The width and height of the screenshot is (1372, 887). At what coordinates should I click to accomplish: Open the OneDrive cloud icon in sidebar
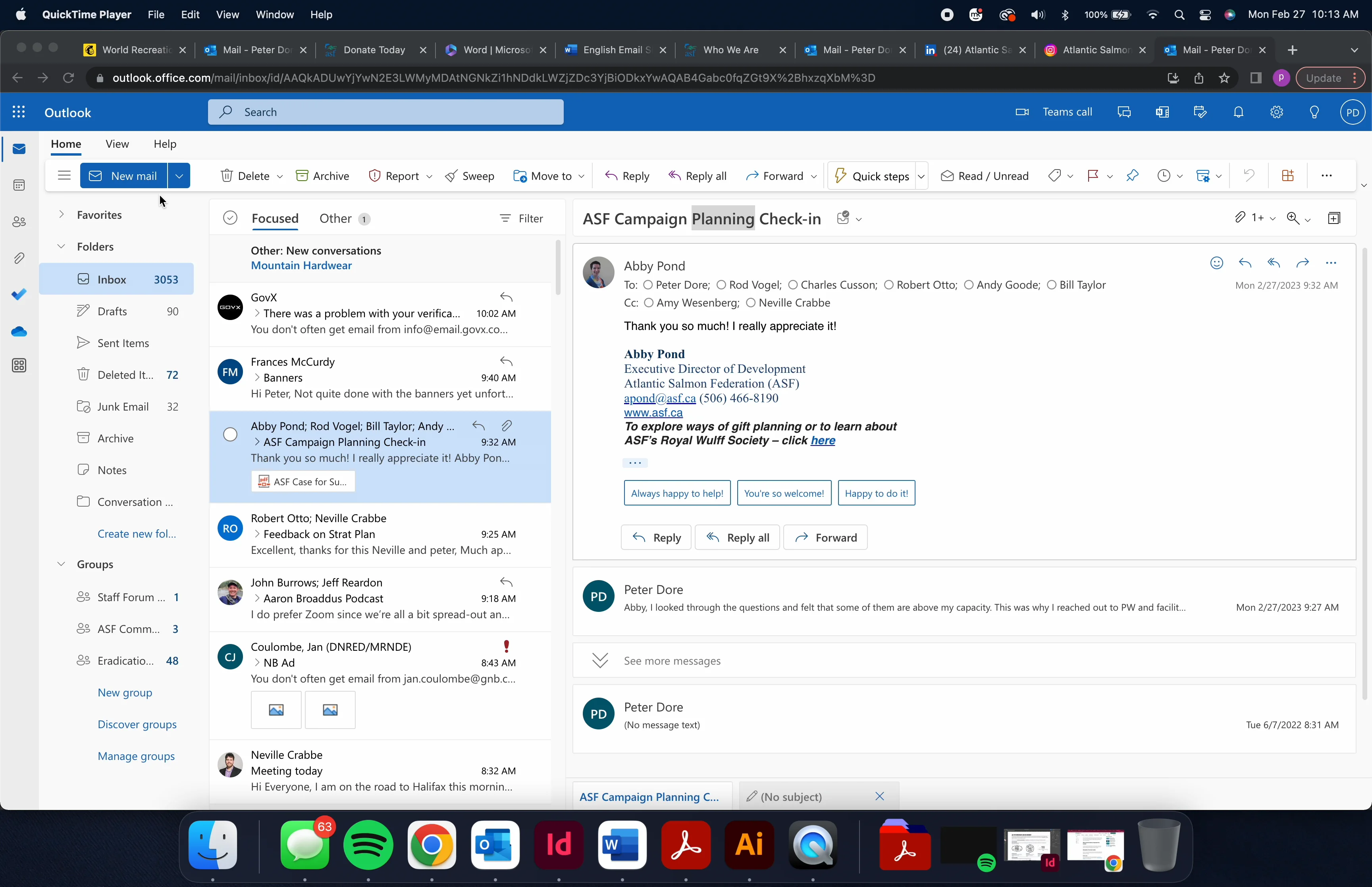click(x=19, y=332)
